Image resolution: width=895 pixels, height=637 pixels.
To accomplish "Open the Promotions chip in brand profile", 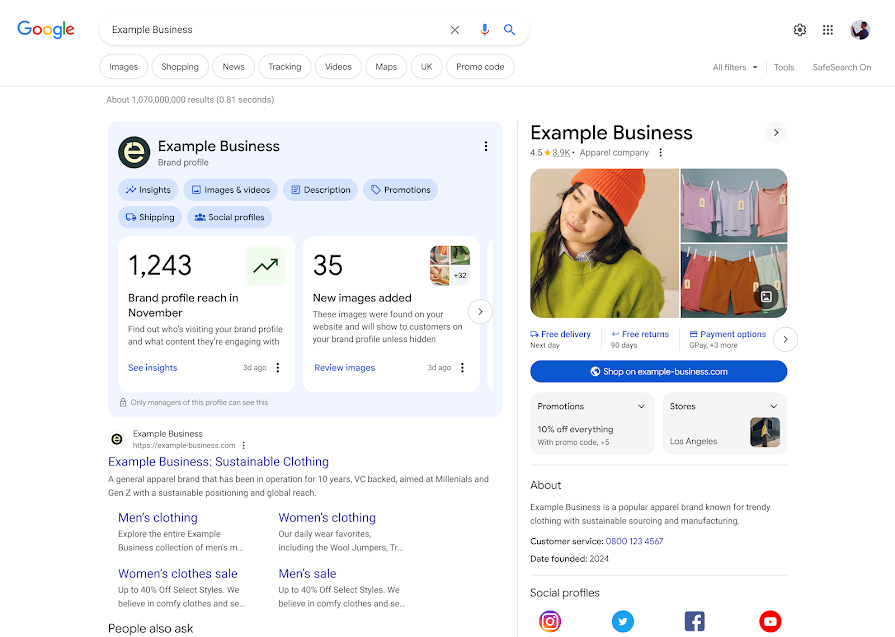I will pos(401,190).
